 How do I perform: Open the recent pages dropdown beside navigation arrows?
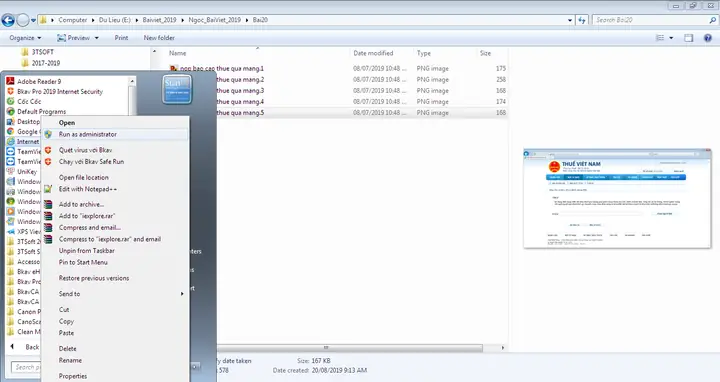coord(33,21)
